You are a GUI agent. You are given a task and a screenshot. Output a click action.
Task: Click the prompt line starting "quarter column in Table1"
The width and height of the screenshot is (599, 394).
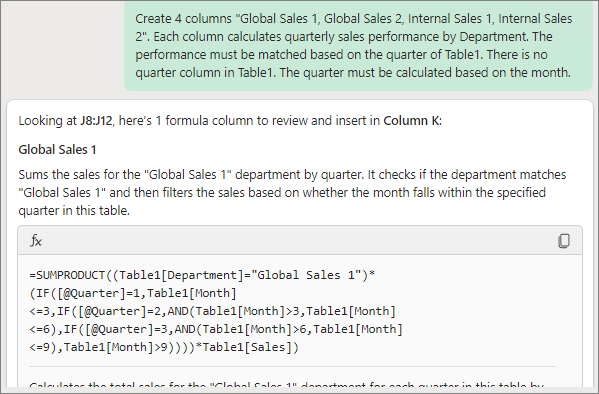(353, 73)
